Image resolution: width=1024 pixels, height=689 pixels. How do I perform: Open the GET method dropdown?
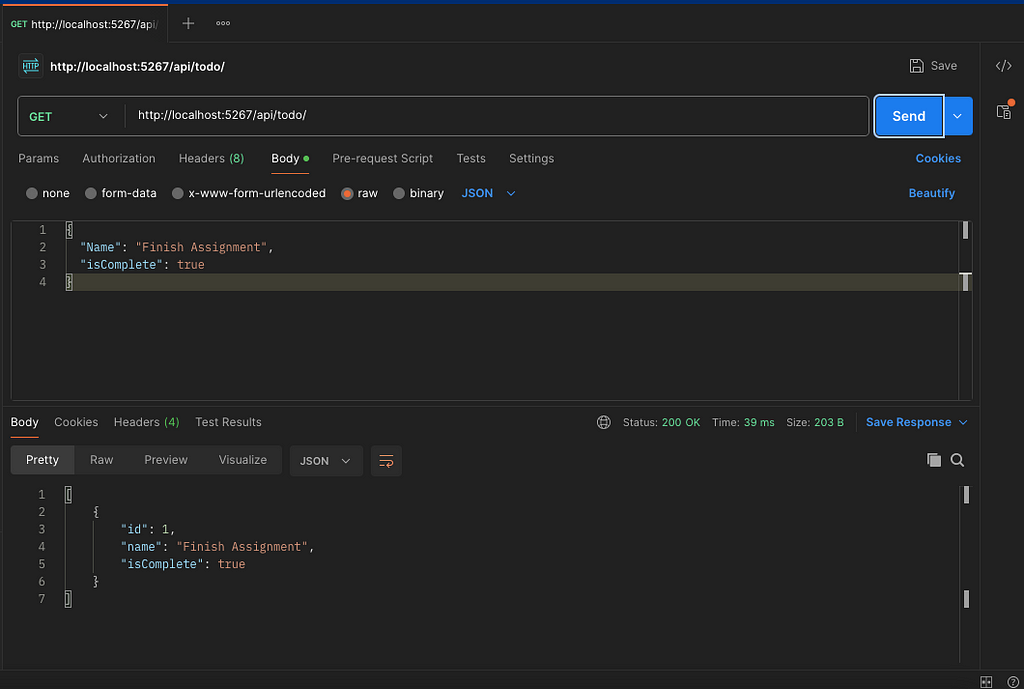tap(68, 116)
